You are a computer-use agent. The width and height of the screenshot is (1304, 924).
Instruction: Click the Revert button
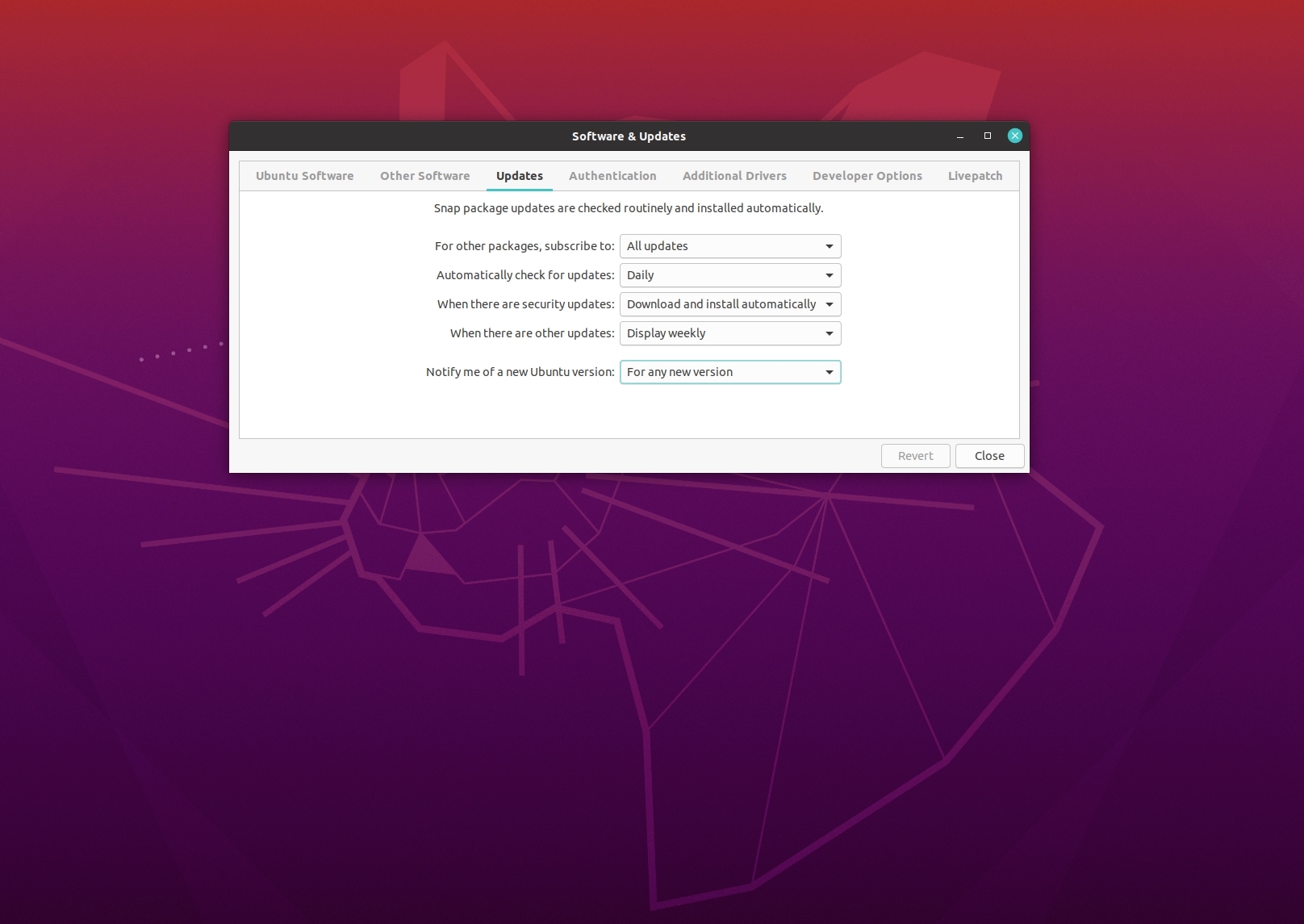pyautogui.click(x=915, y=455)
